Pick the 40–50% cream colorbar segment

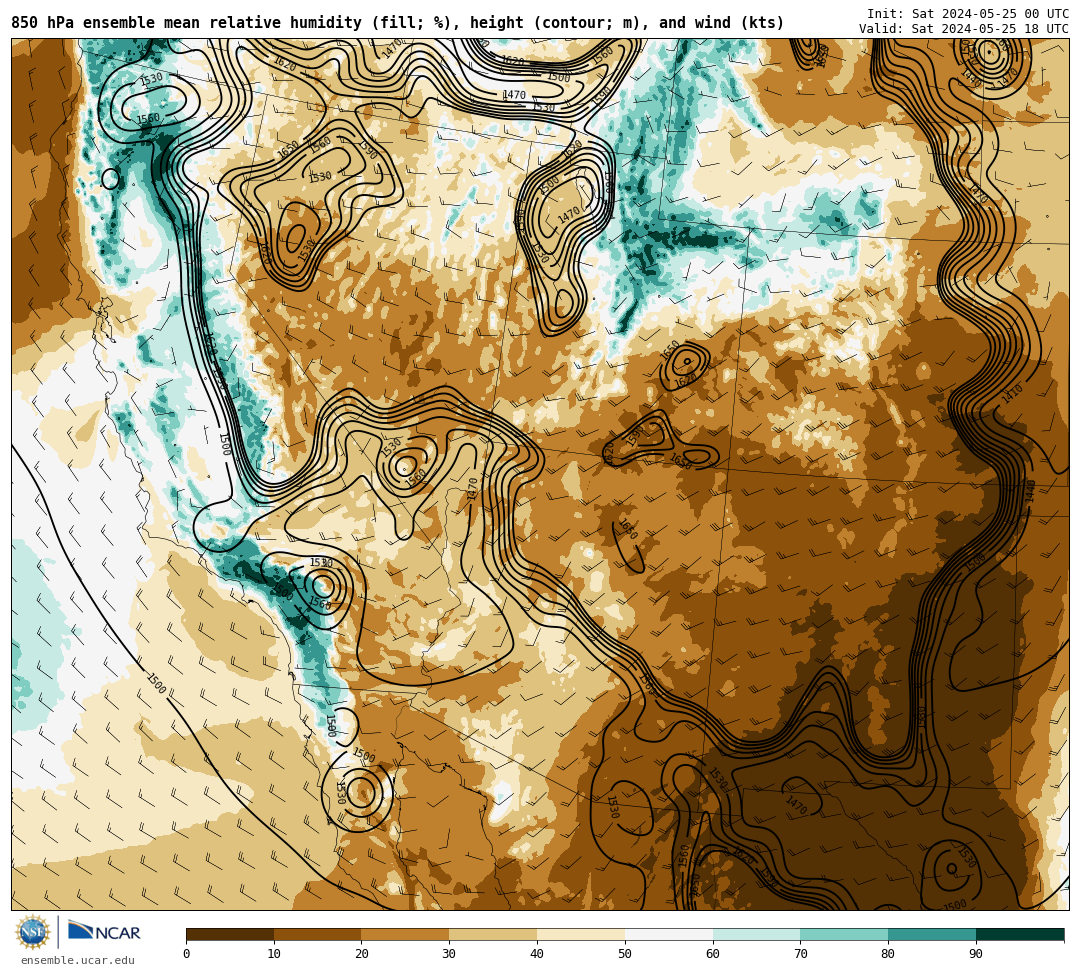581,934
